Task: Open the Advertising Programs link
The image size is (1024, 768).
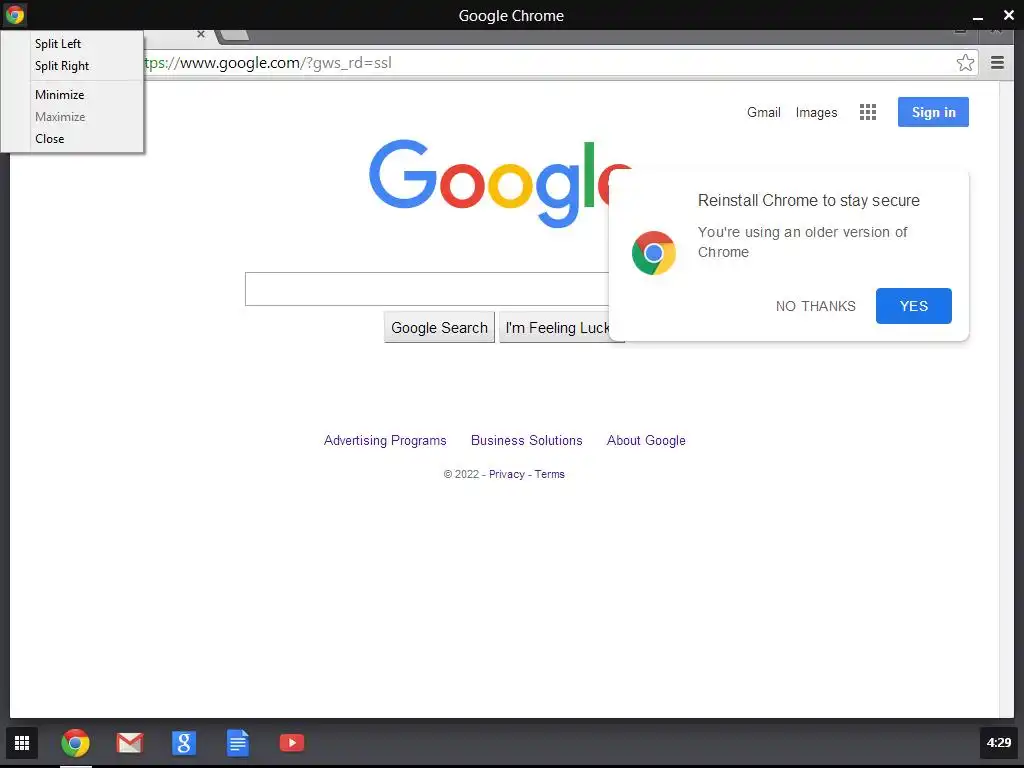Action: 385,440
